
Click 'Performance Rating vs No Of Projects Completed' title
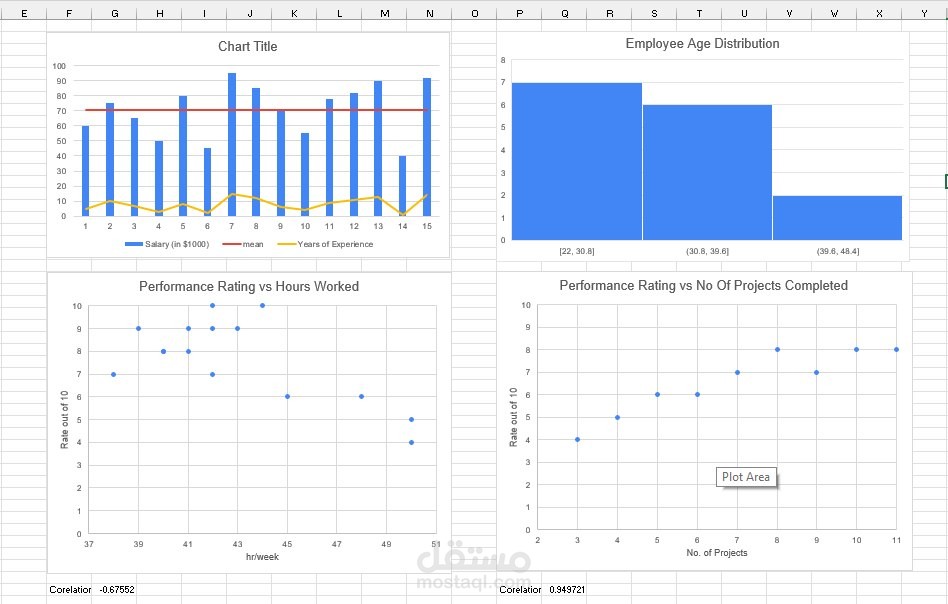(x=703, y=285)
